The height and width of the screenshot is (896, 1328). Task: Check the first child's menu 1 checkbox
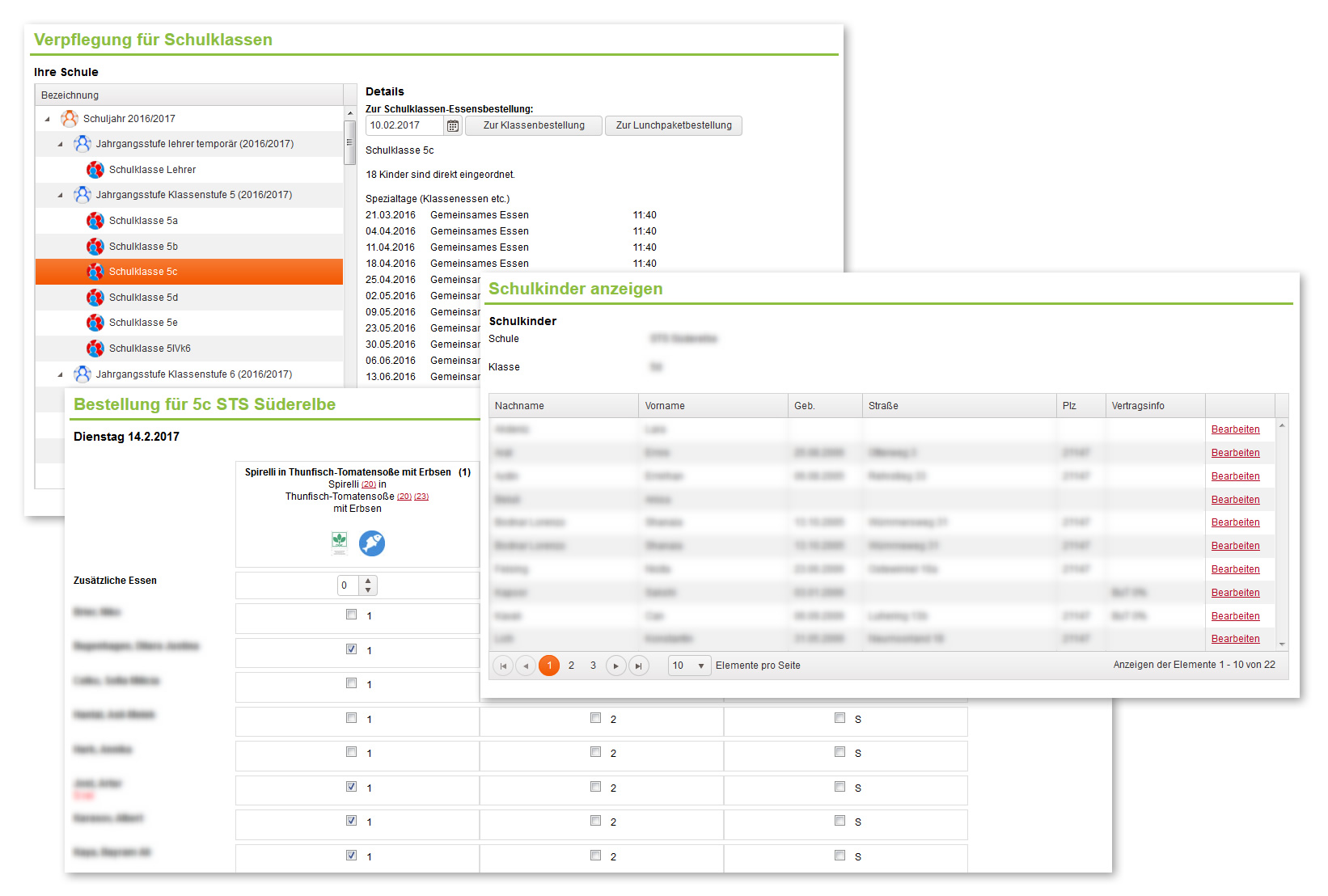[351, 615]
